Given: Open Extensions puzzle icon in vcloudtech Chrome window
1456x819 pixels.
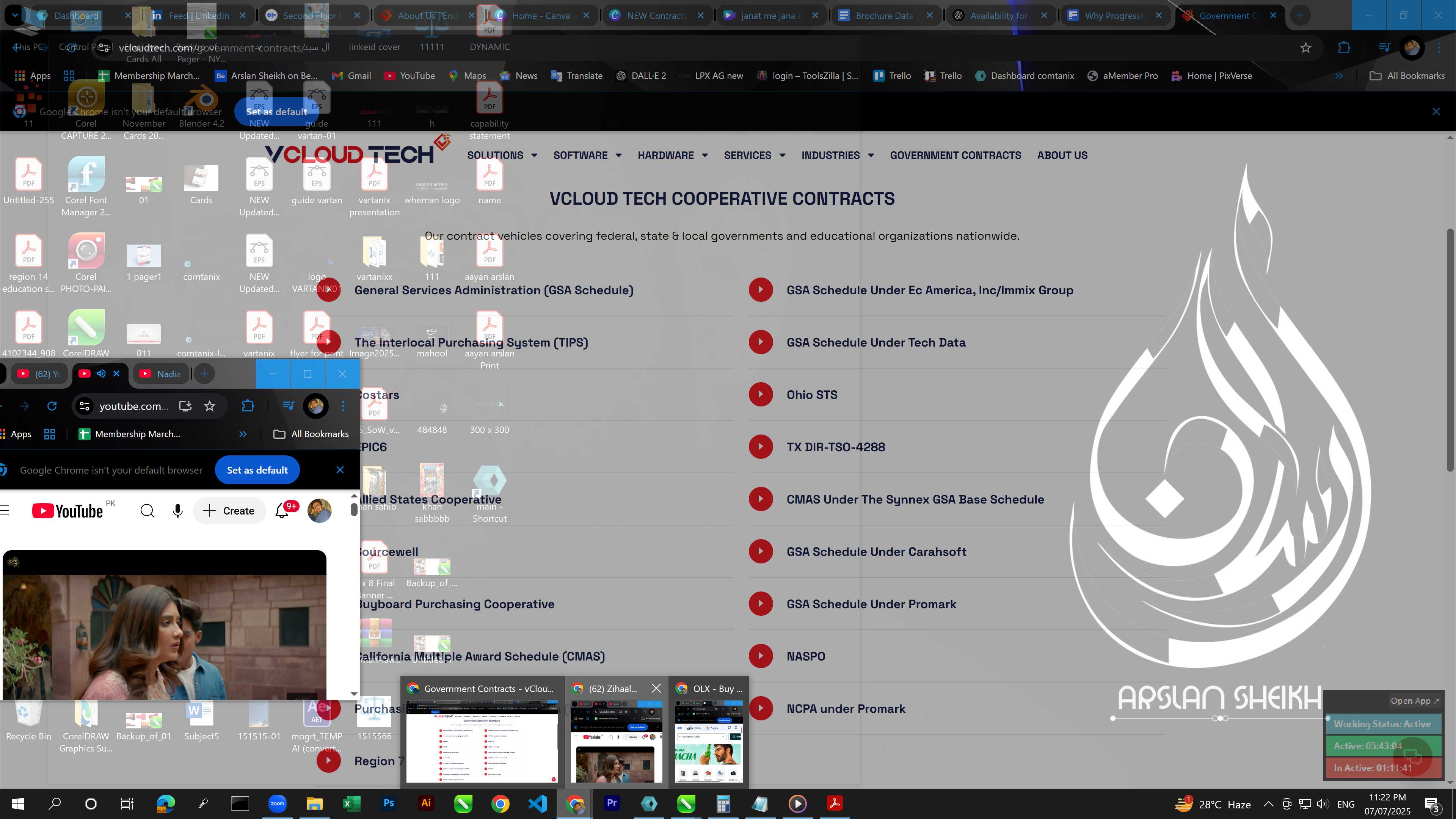Looking at the screenshot, I should [1344, 48].
